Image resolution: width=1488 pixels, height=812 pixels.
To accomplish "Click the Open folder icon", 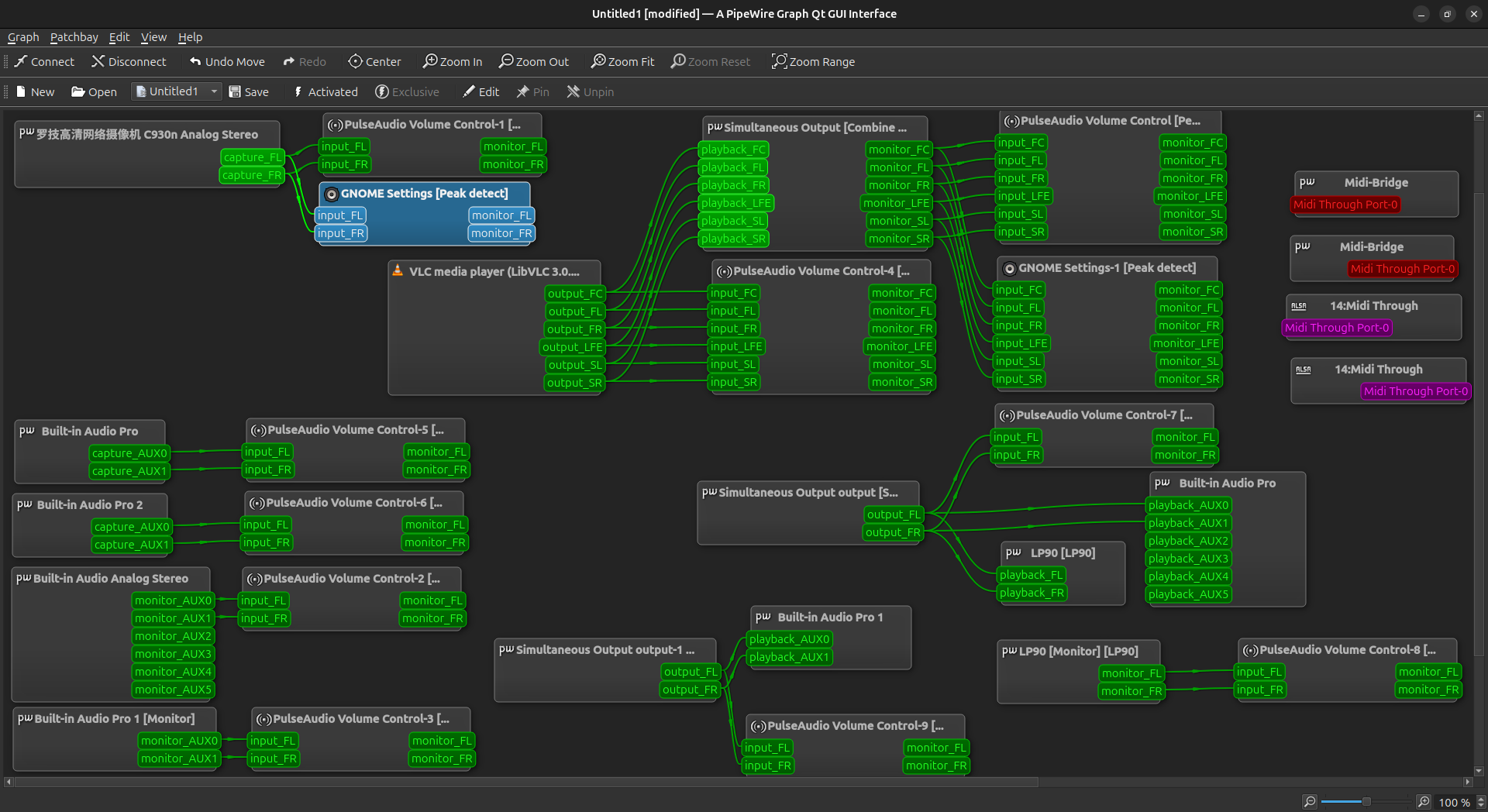I will tap(77, 91).
